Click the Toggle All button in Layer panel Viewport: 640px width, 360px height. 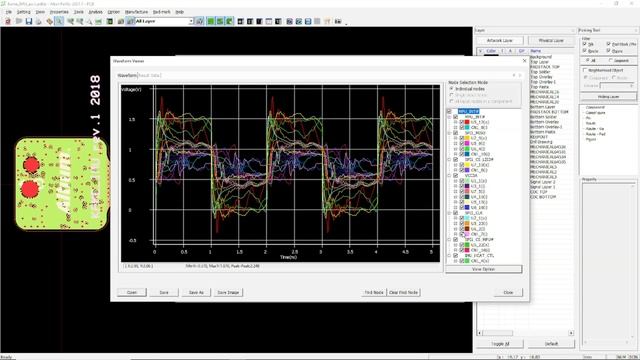[x=500, y=344]
